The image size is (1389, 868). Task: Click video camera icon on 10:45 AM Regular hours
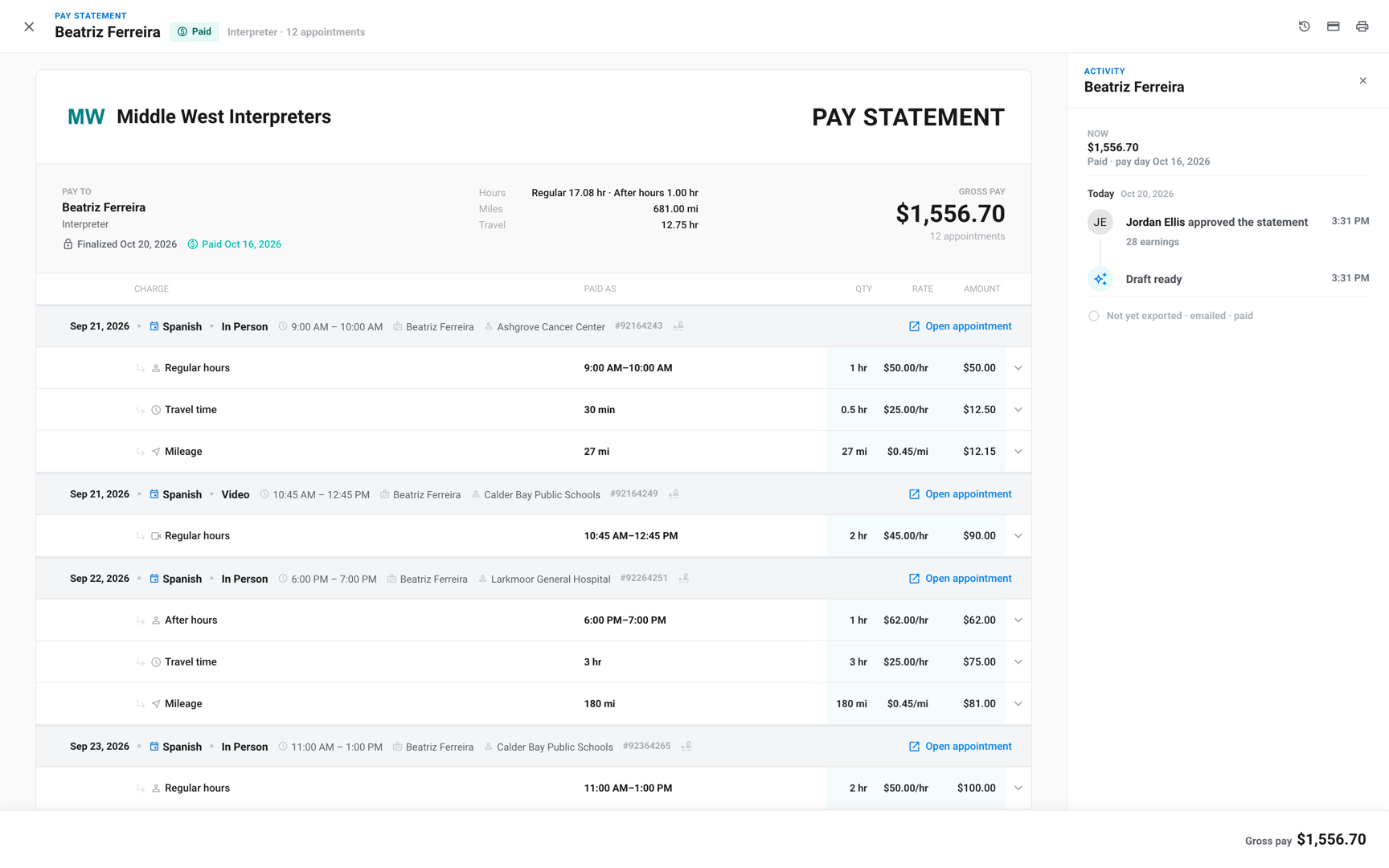point(156,536)
